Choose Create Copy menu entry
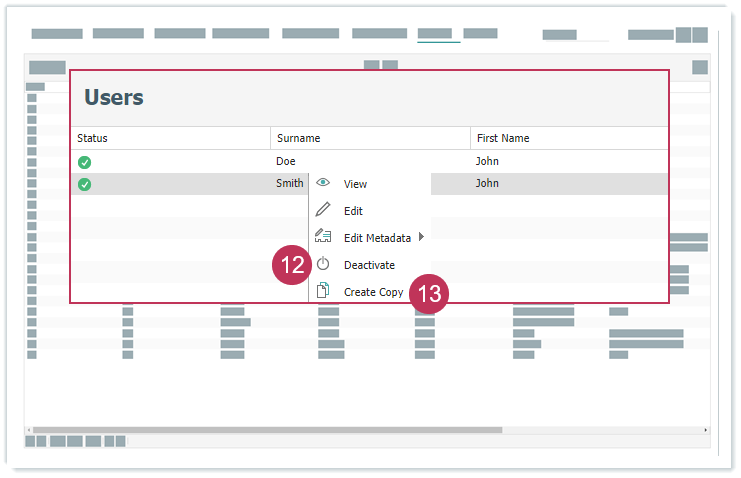This screenshot has width=741, height=478. tap(373, 292)
